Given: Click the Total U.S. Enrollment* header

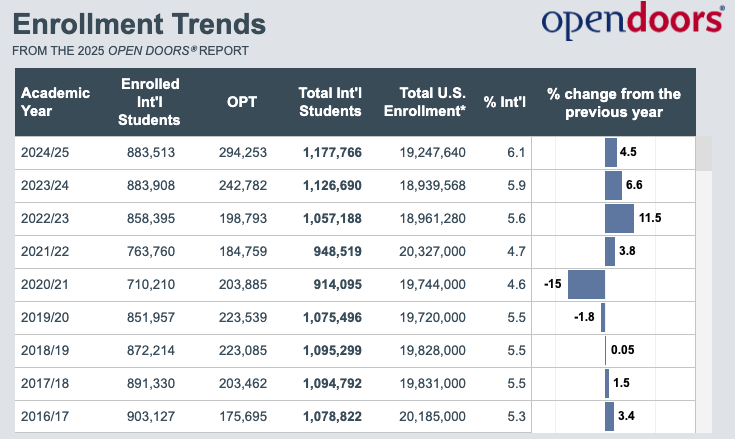Looking at the screenshot, I should pos(424,102).
